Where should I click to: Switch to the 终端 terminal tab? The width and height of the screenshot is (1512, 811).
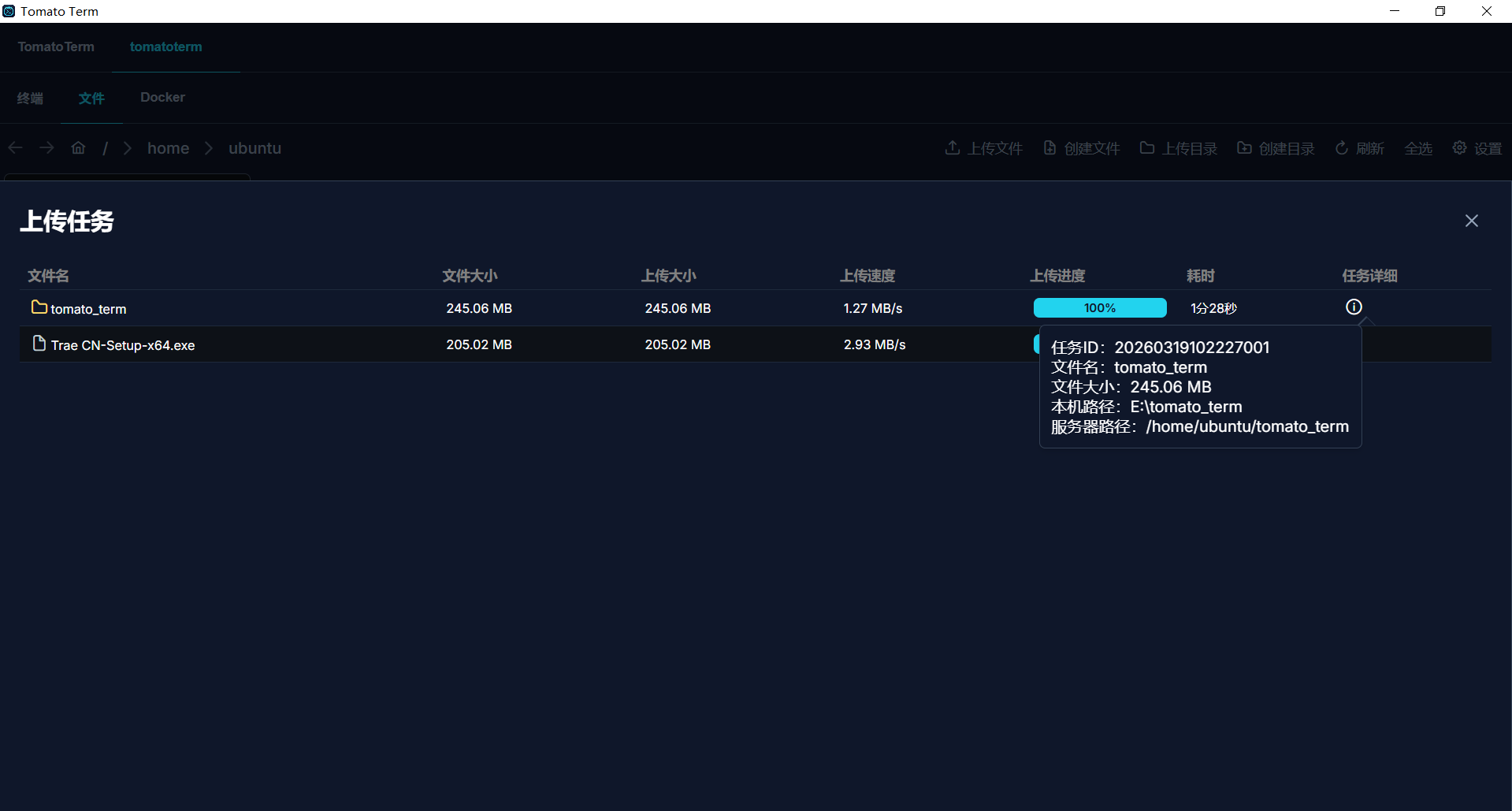30,98
